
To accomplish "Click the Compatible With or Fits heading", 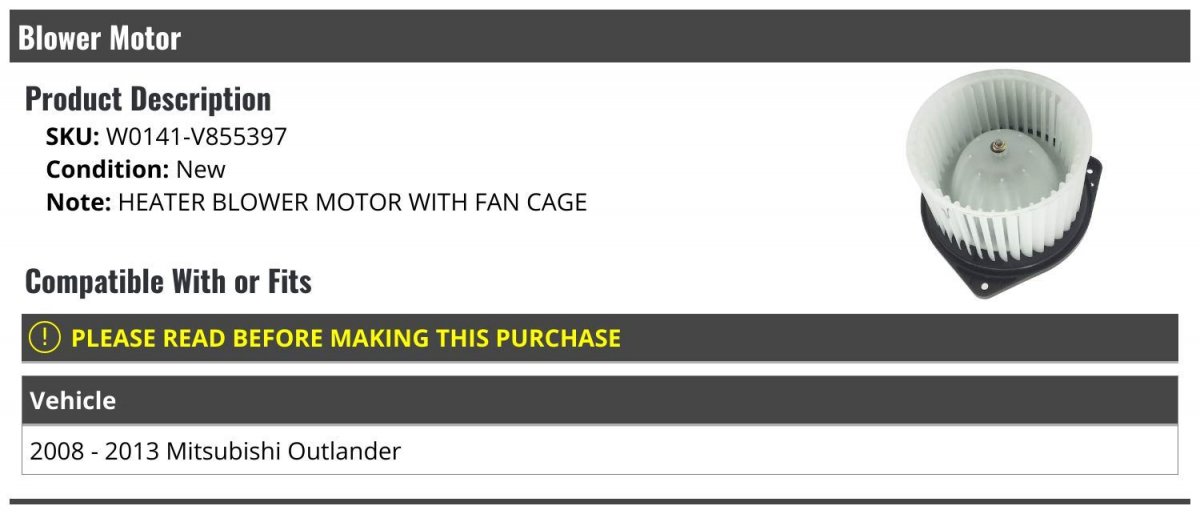I will click(168, 282).
